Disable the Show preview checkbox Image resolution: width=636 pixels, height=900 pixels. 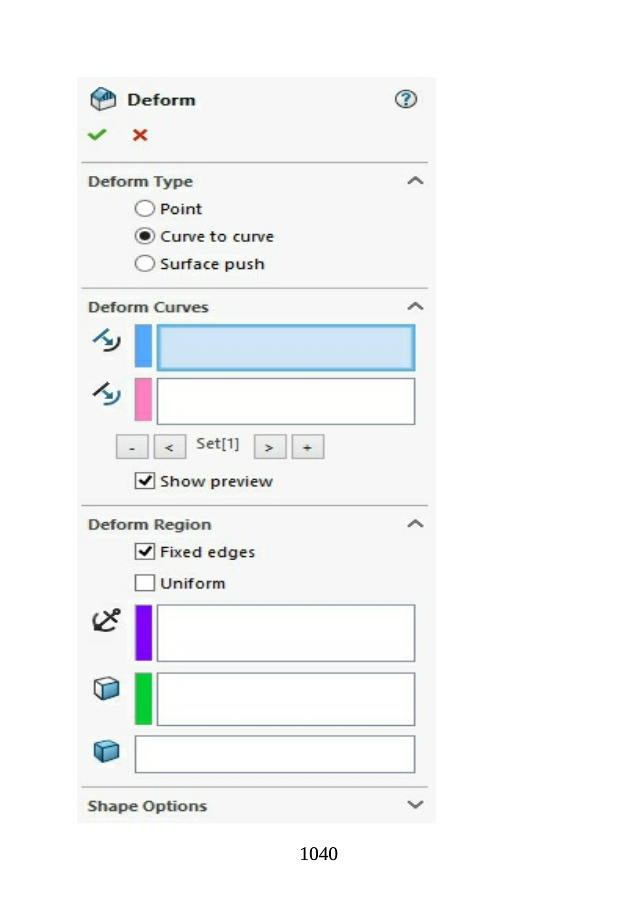145,481
